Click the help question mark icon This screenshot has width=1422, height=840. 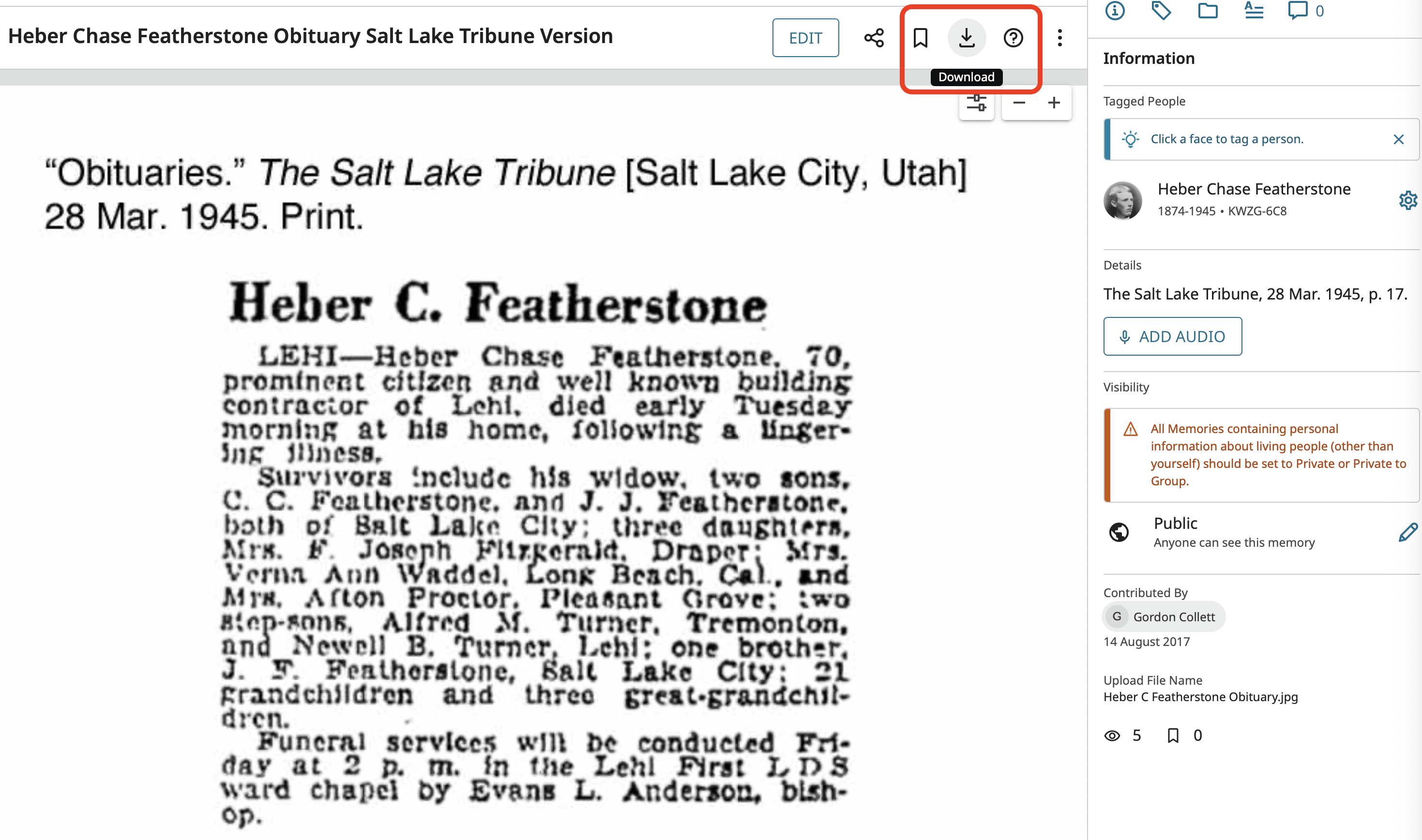coord(1013,38)
